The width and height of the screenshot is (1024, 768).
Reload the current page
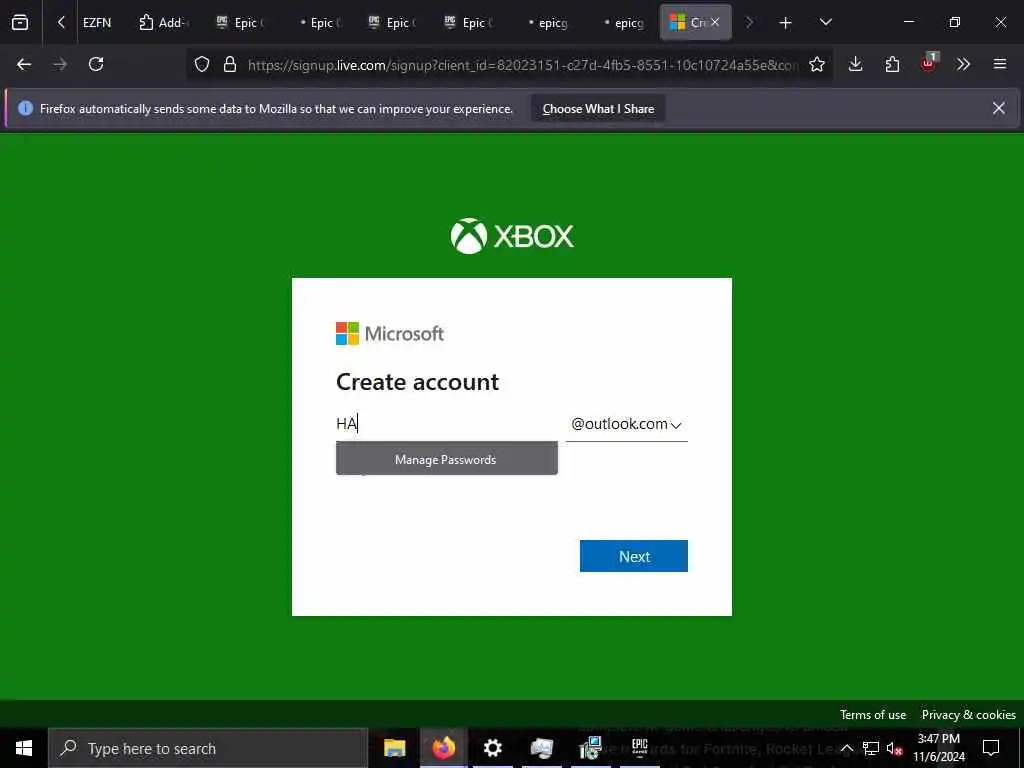point(96,64)
